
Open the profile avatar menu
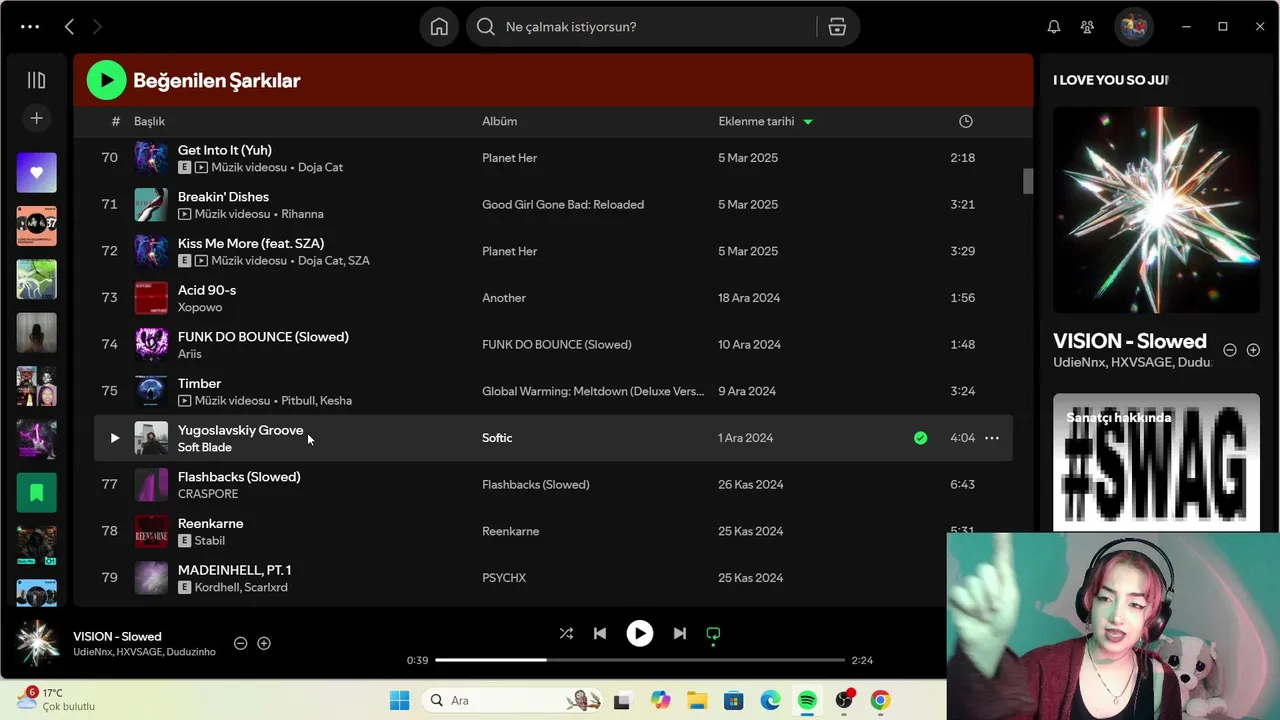(x=1133, y=27)
